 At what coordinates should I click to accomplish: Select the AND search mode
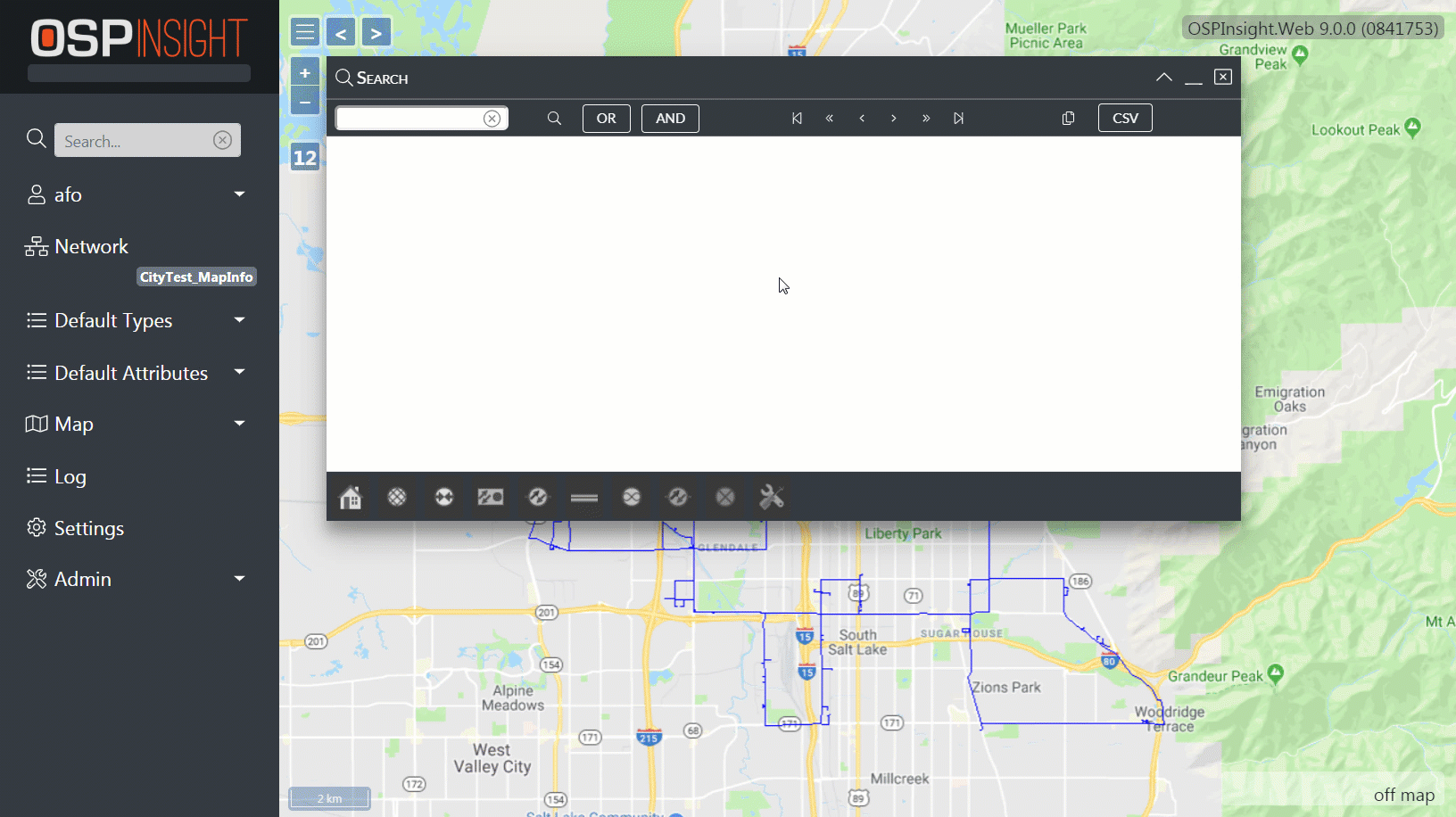[x=670, y=118]
